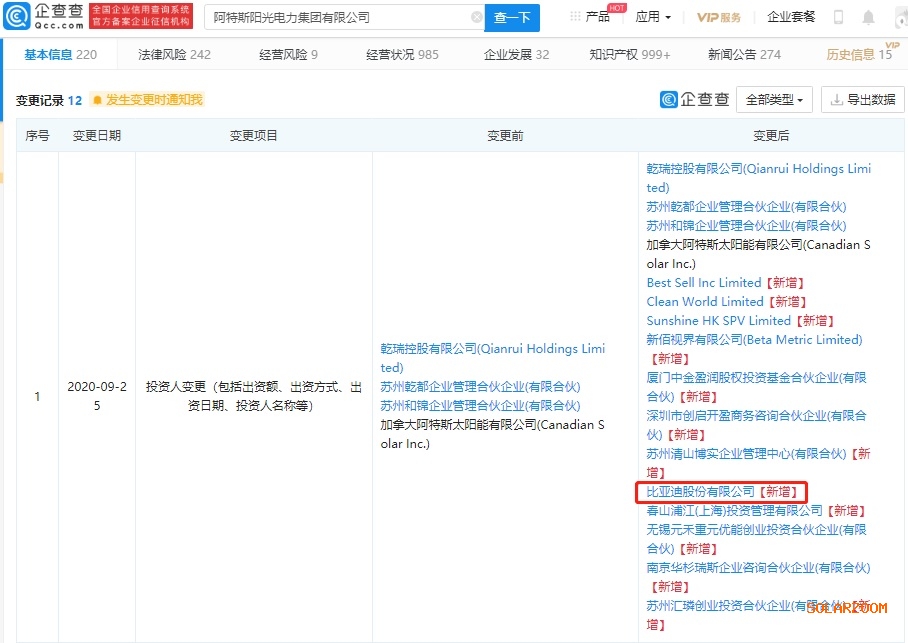Open Clean World Limited link
Screen dimensions: 908x643
coord(705,302)
